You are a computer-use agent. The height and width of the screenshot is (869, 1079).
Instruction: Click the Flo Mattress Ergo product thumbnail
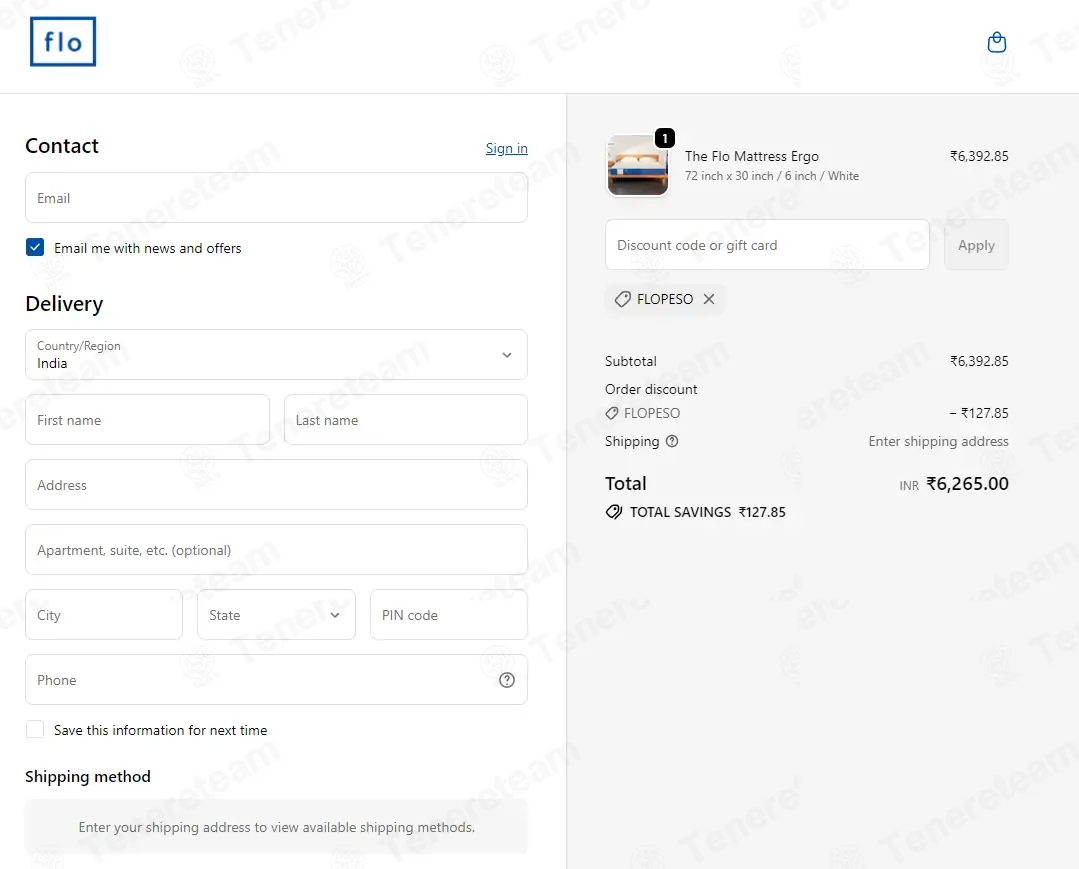pyautogui.click(x=637, y=165)
